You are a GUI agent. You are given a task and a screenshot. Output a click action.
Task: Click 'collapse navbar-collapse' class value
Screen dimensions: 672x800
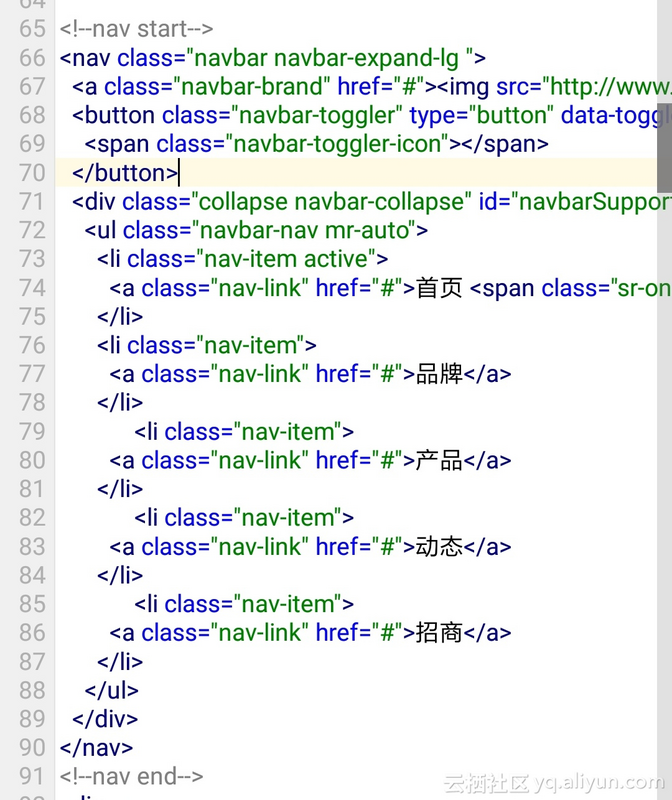(x=331, y=202)
